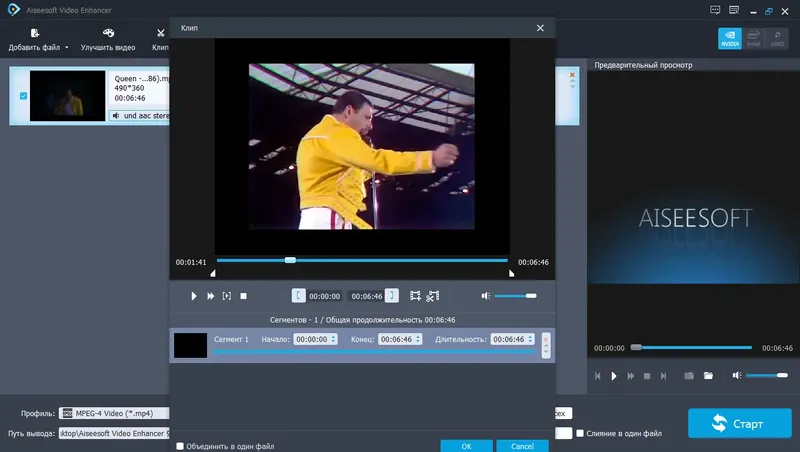This screenshot has width=800, height=452.
Task: Stop playback in the clip dialog
Action: coord(244,296)
